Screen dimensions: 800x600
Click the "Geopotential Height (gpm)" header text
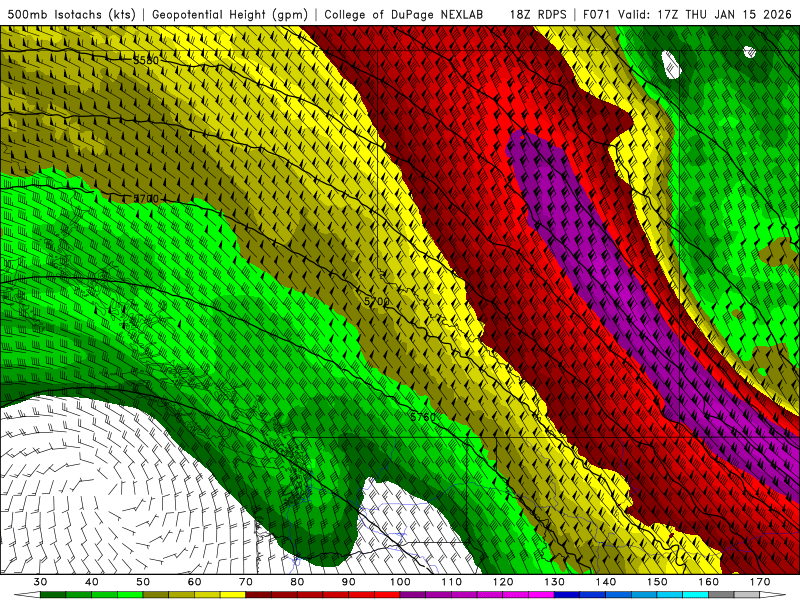pos(230,14)
